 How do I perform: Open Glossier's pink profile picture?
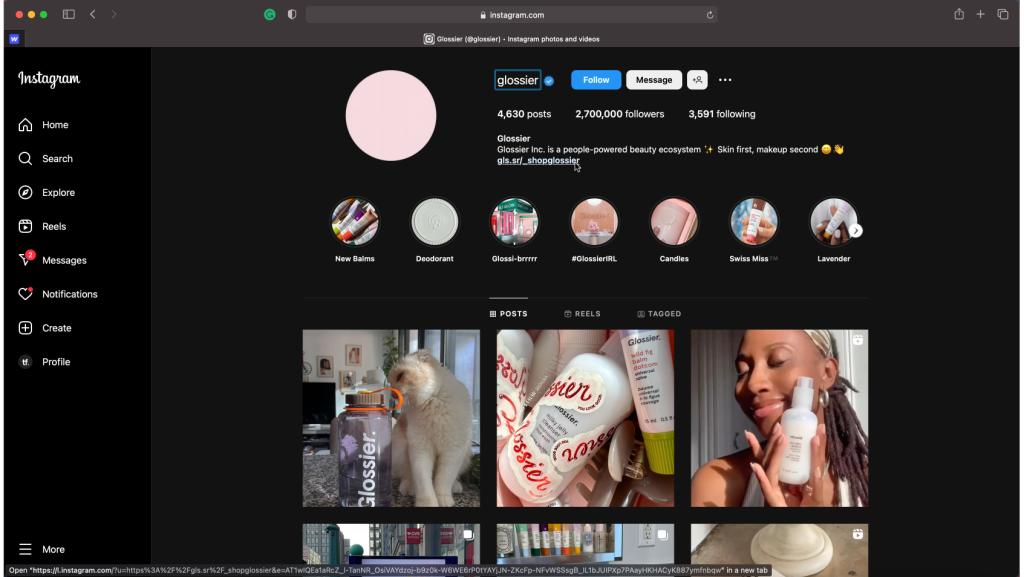pyautogui.click(x=391, y=116)
